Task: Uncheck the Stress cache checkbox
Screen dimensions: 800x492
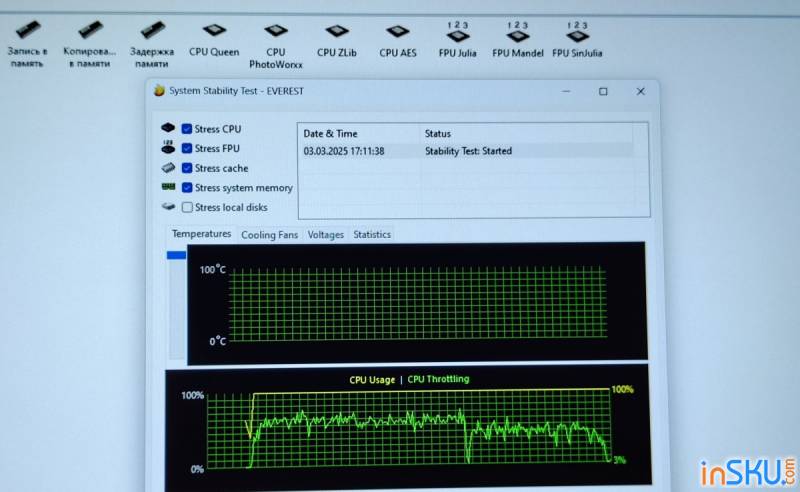Action: (x=187, y=168)
